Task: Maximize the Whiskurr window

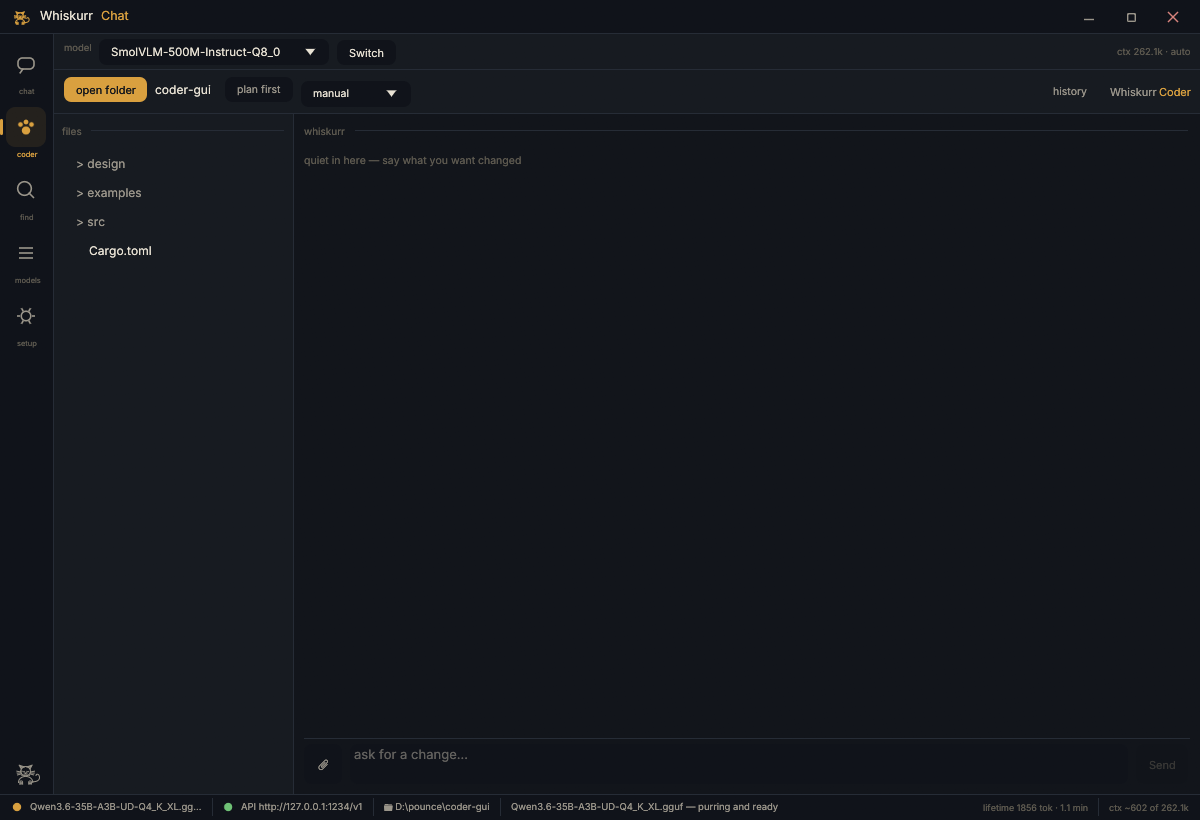Action: pyautogui.click(x=1131, y=17)
